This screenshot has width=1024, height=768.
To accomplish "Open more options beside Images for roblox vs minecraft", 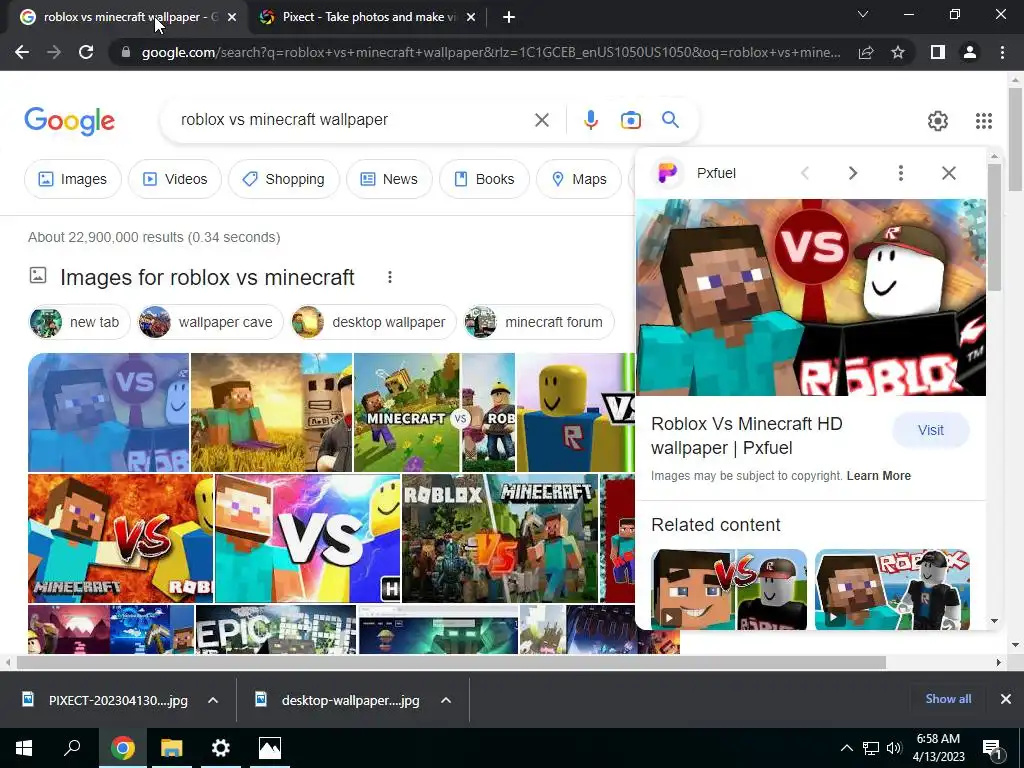I will (x=390, y=278).
